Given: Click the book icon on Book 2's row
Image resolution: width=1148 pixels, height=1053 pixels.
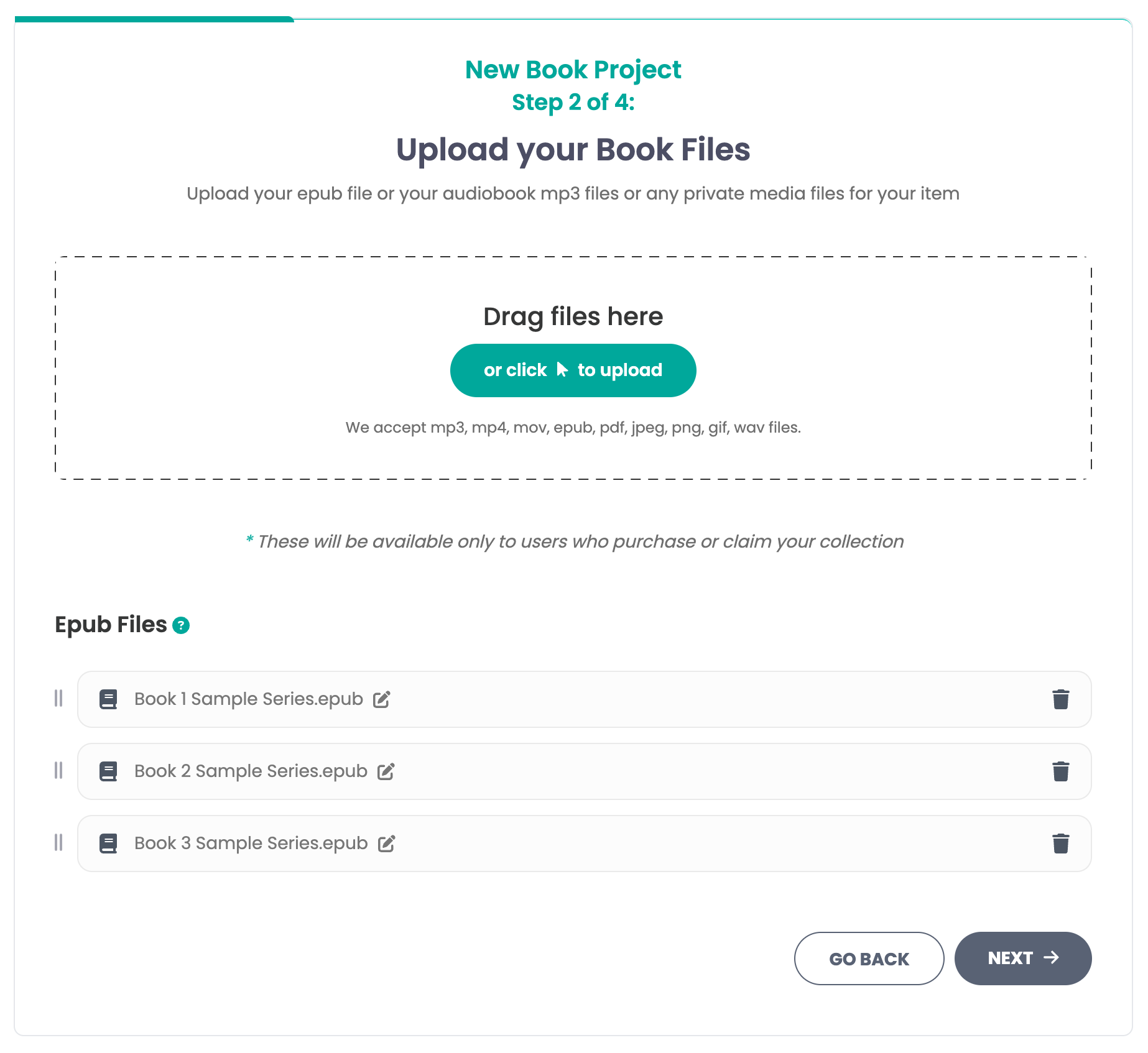Looking at the screenshot, I should click(109, 771).
